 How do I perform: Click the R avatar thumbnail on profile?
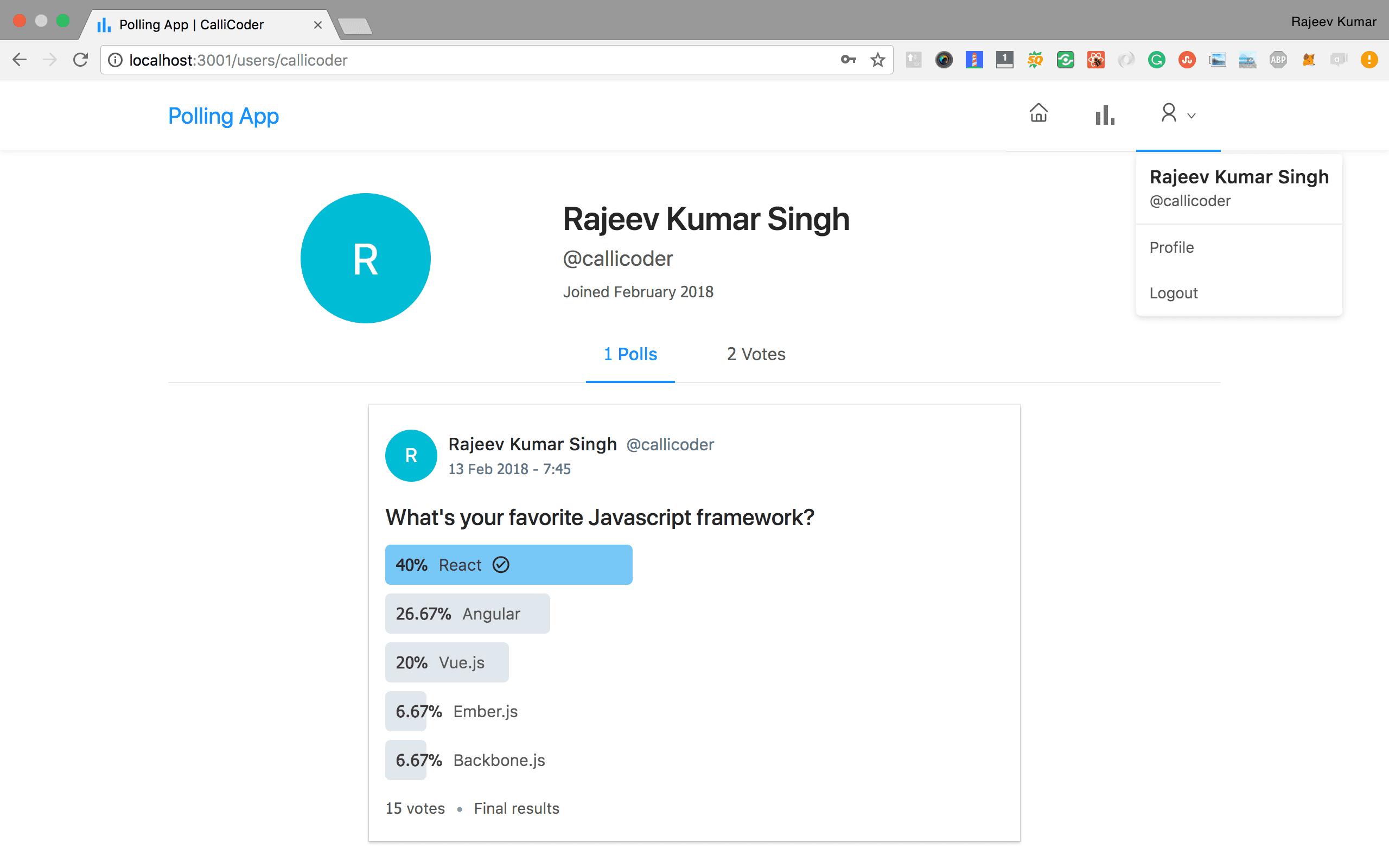click(x=365, y=258)
